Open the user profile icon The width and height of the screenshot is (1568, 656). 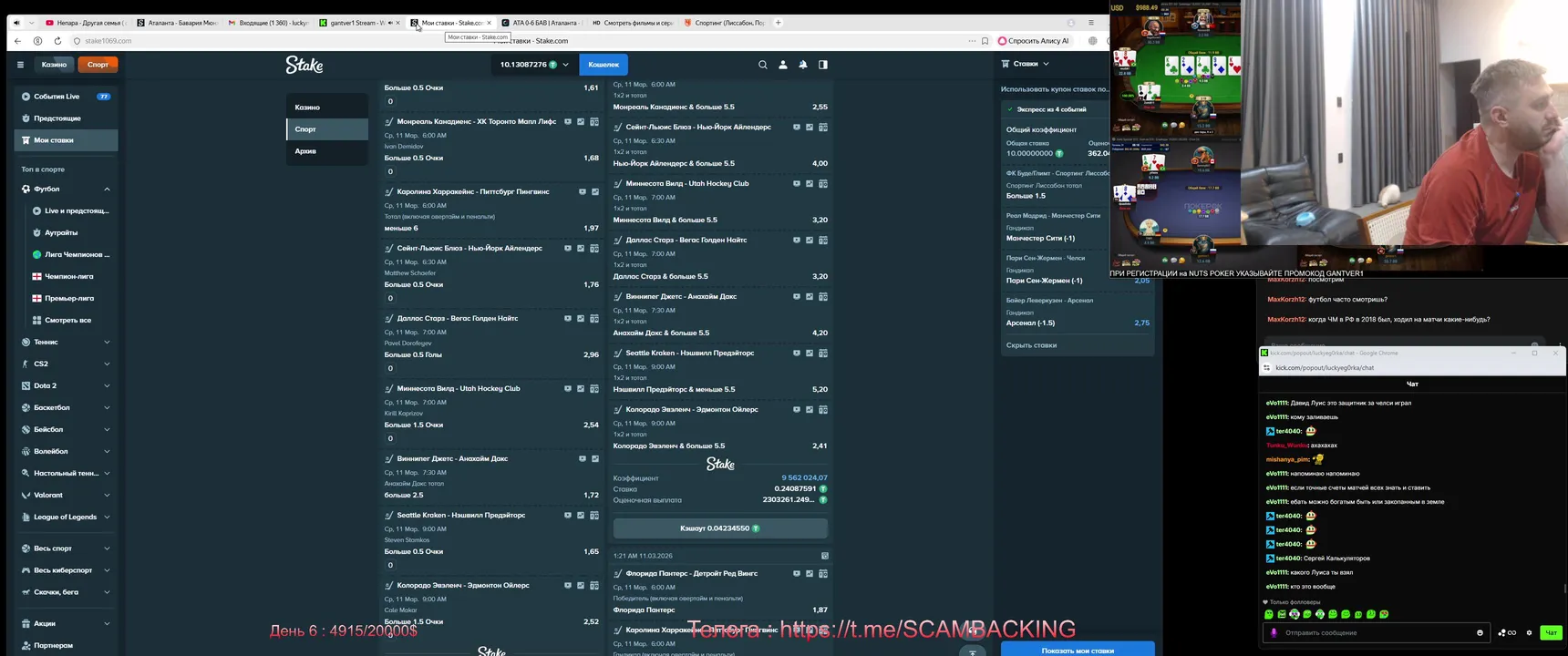tap(783, 65)
